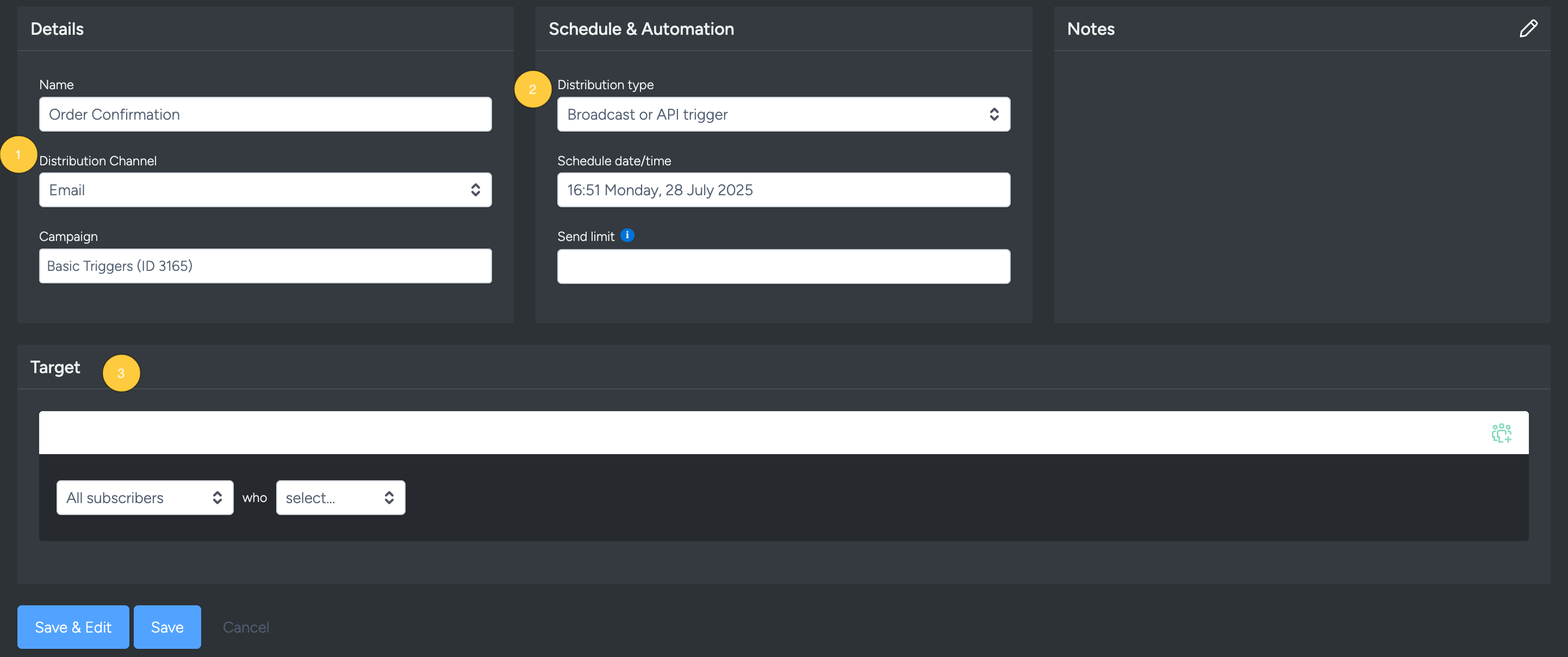Click the Details panel header
Image resolution: width=1568 pixels, height=657 pixels.
click(x=57, y=28)
